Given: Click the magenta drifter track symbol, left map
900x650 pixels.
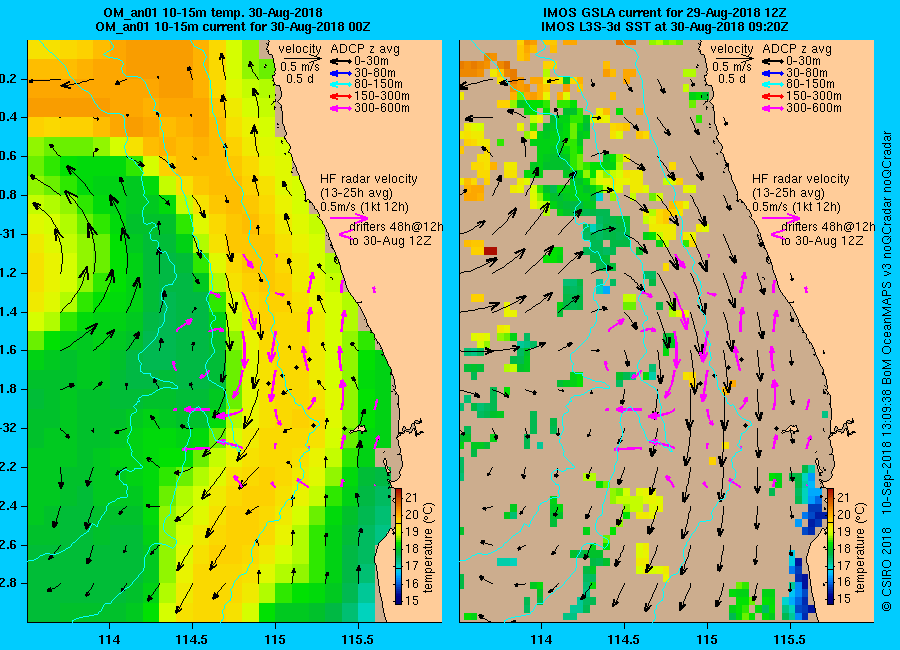Looking at the screenshot, I should click(344, 232).
